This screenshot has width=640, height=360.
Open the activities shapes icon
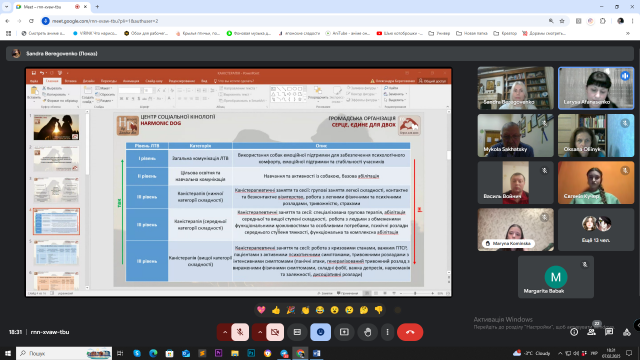point(627,332)
